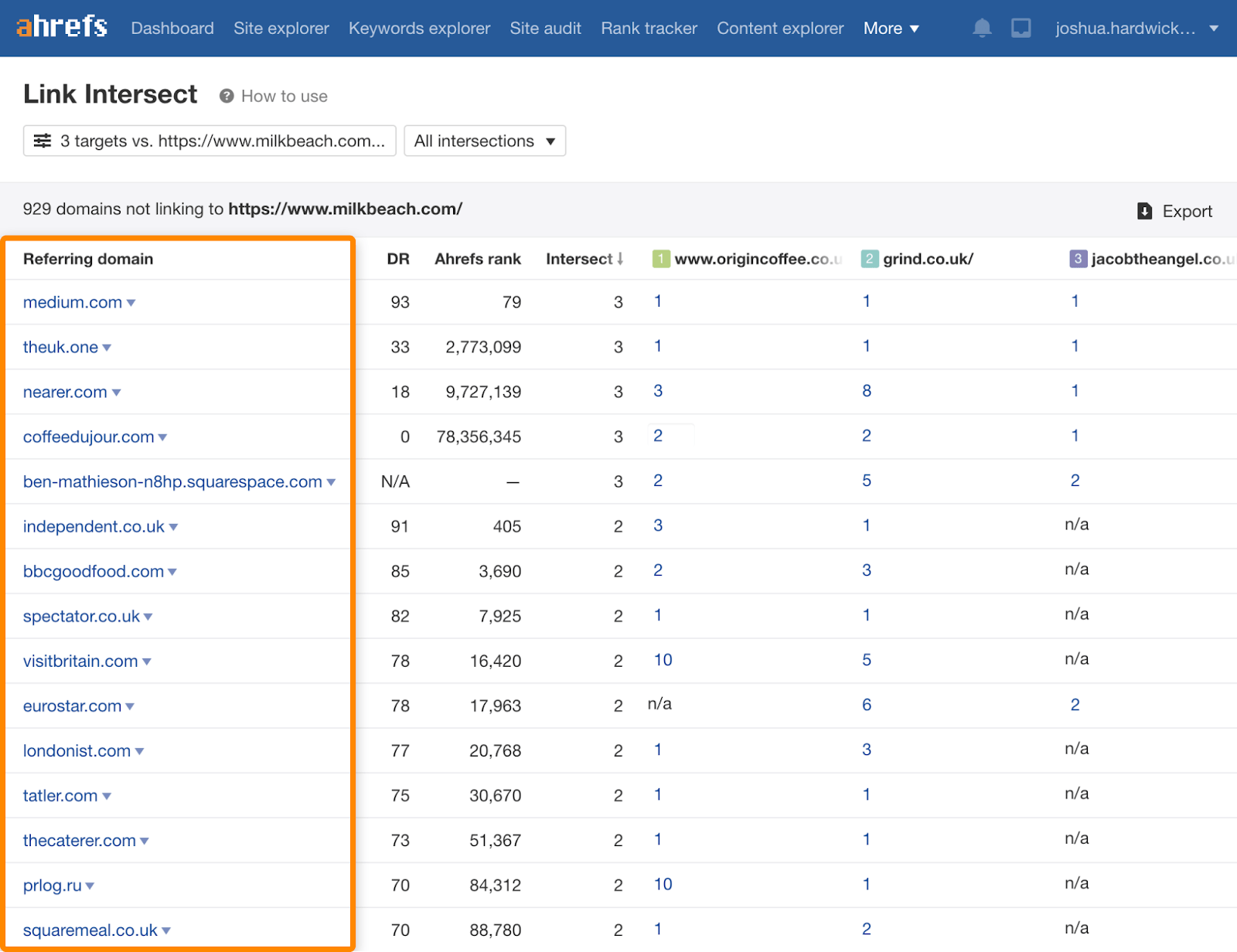Open the All intersections dropdown
1237x952 pixels.
(x=485, y=141)
